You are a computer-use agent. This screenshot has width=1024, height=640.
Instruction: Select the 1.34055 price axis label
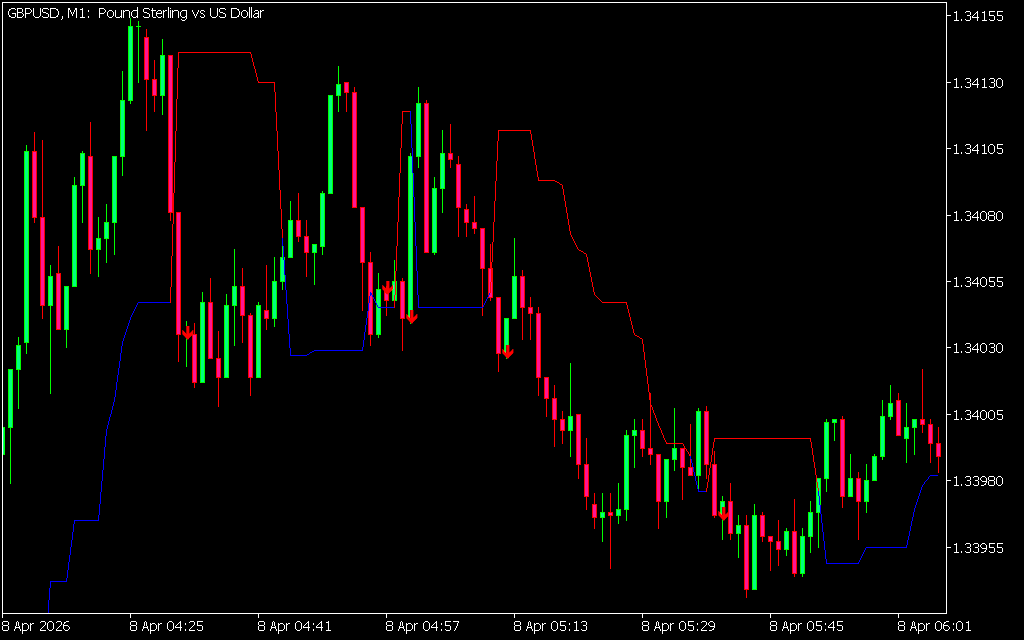click(x=980, y=282)
